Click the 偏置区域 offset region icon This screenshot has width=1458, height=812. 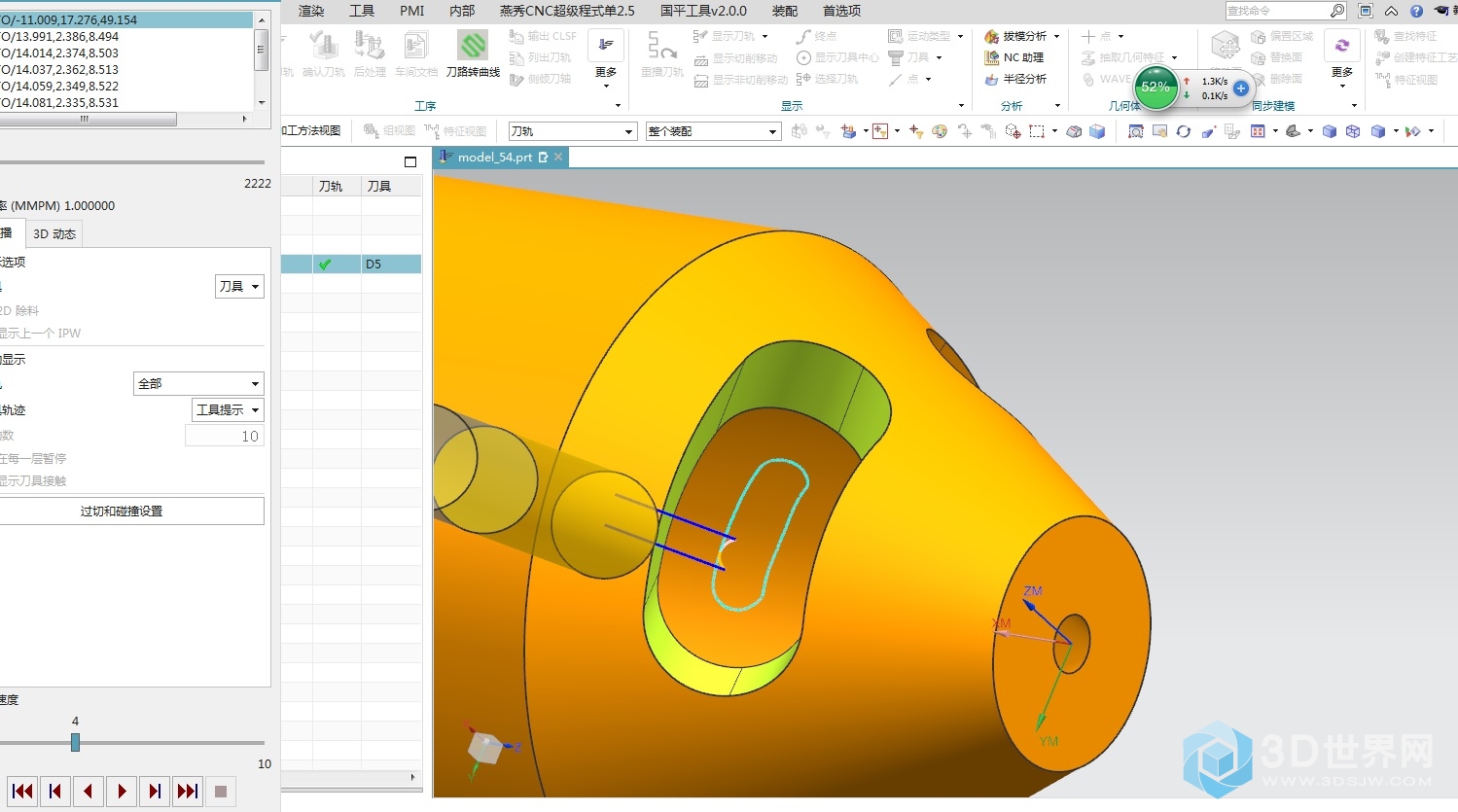(1259, 36)
